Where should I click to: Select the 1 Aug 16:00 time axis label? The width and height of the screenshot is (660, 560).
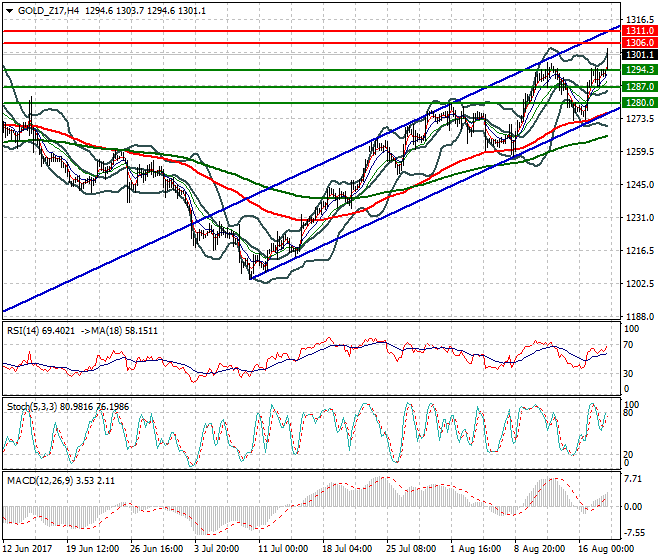pos(476,549)
